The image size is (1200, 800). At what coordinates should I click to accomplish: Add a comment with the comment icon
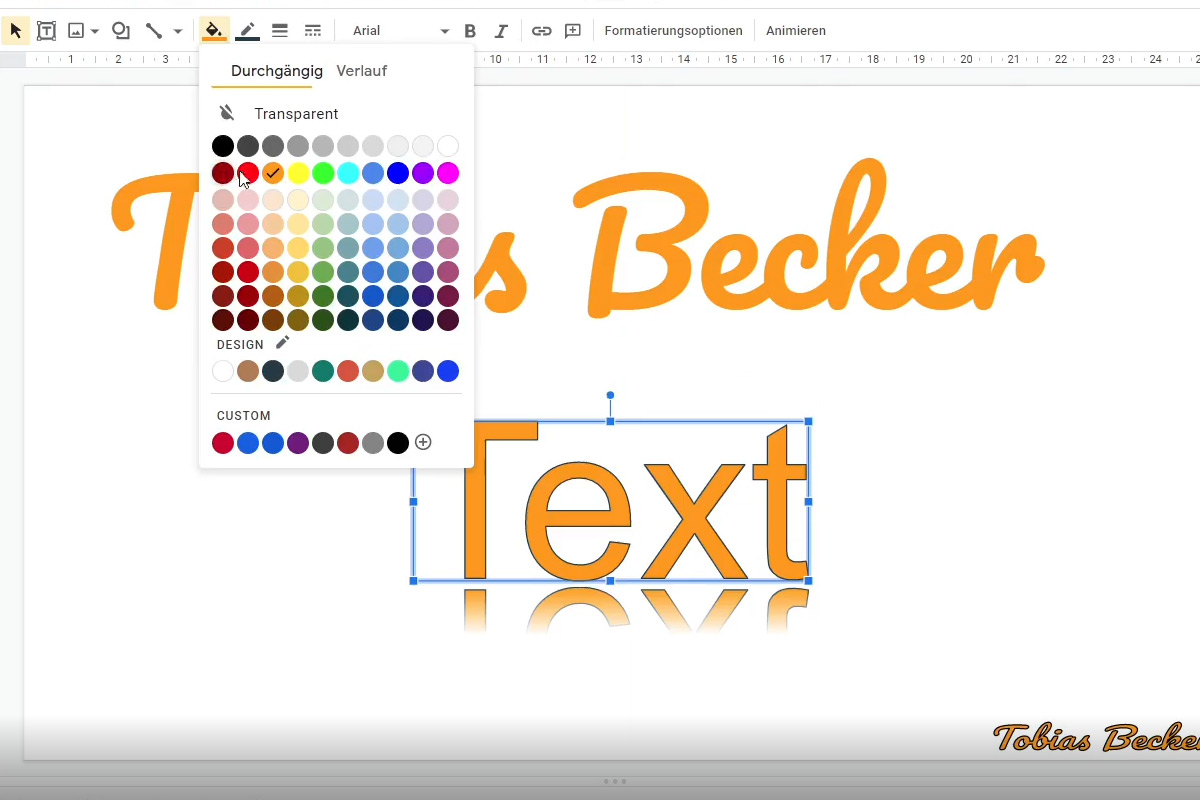[573, 31]
